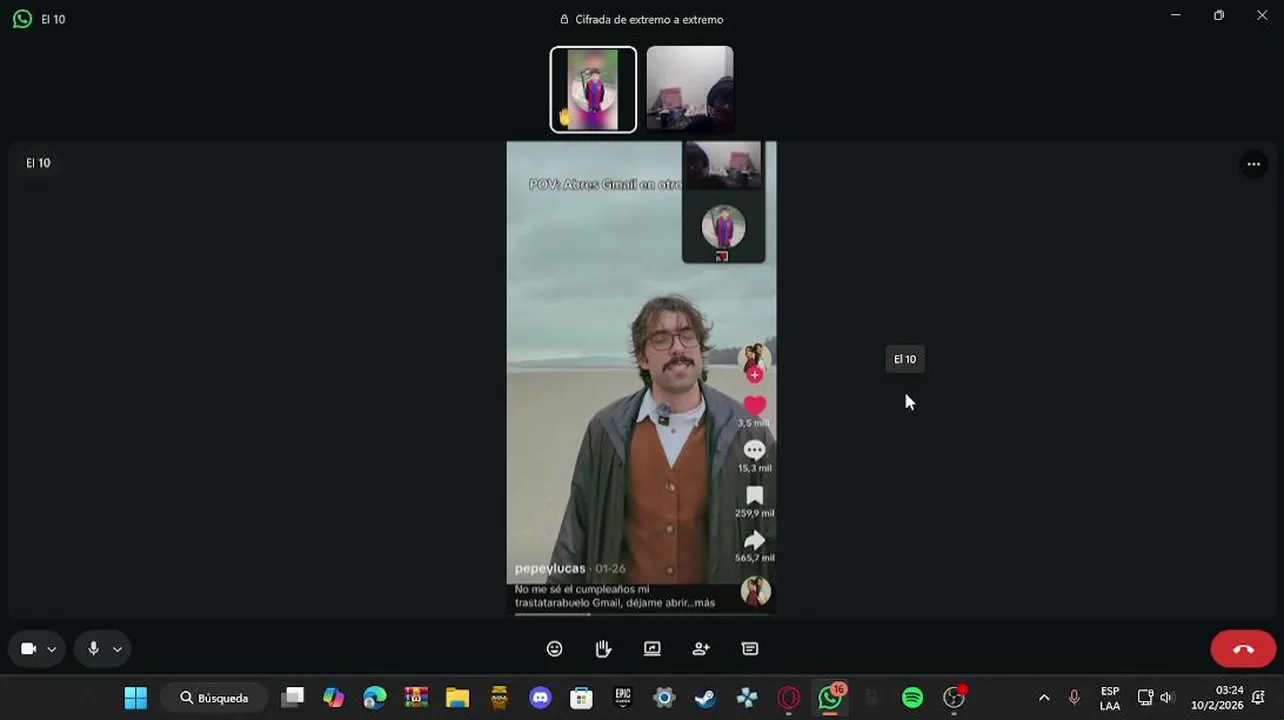This screenshot has width=1284, height=720.
Task: Open the notifications bell icon
Action: coord(1259,698)
